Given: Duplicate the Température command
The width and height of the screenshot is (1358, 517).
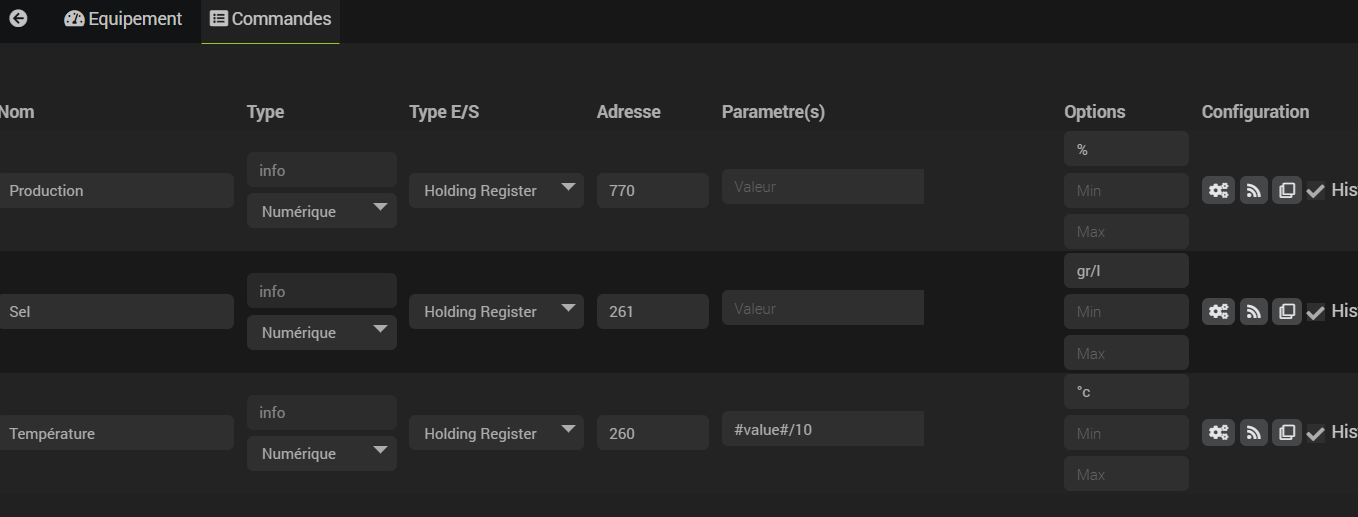Looking at the screenshot, I should pyautogui.click(x=1287, y=433).
